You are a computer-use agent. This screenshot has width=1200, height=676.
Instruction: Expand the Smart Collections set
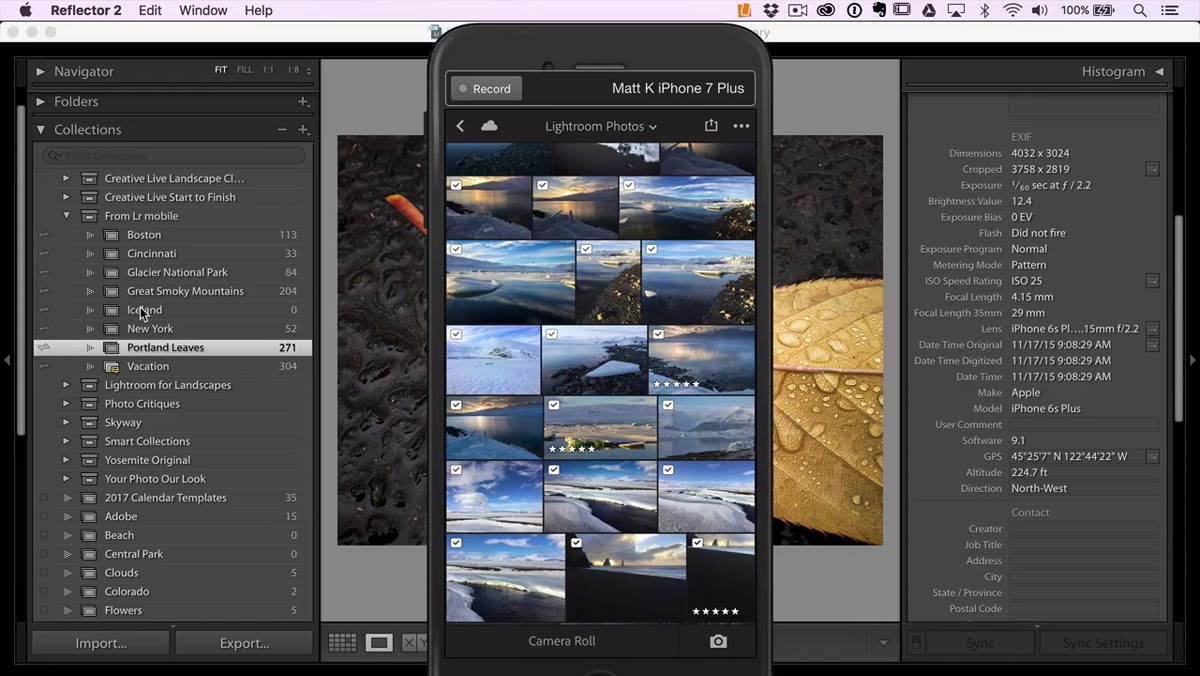pyautogui.click(x=66, y=441)
